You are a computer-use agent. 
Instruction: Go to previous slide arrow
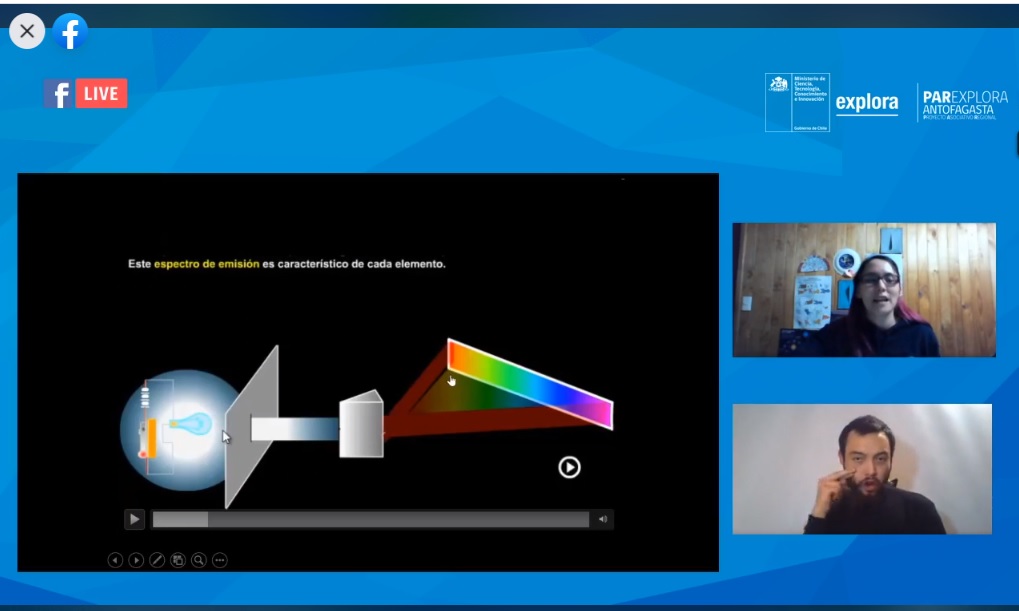pos(115,560)
